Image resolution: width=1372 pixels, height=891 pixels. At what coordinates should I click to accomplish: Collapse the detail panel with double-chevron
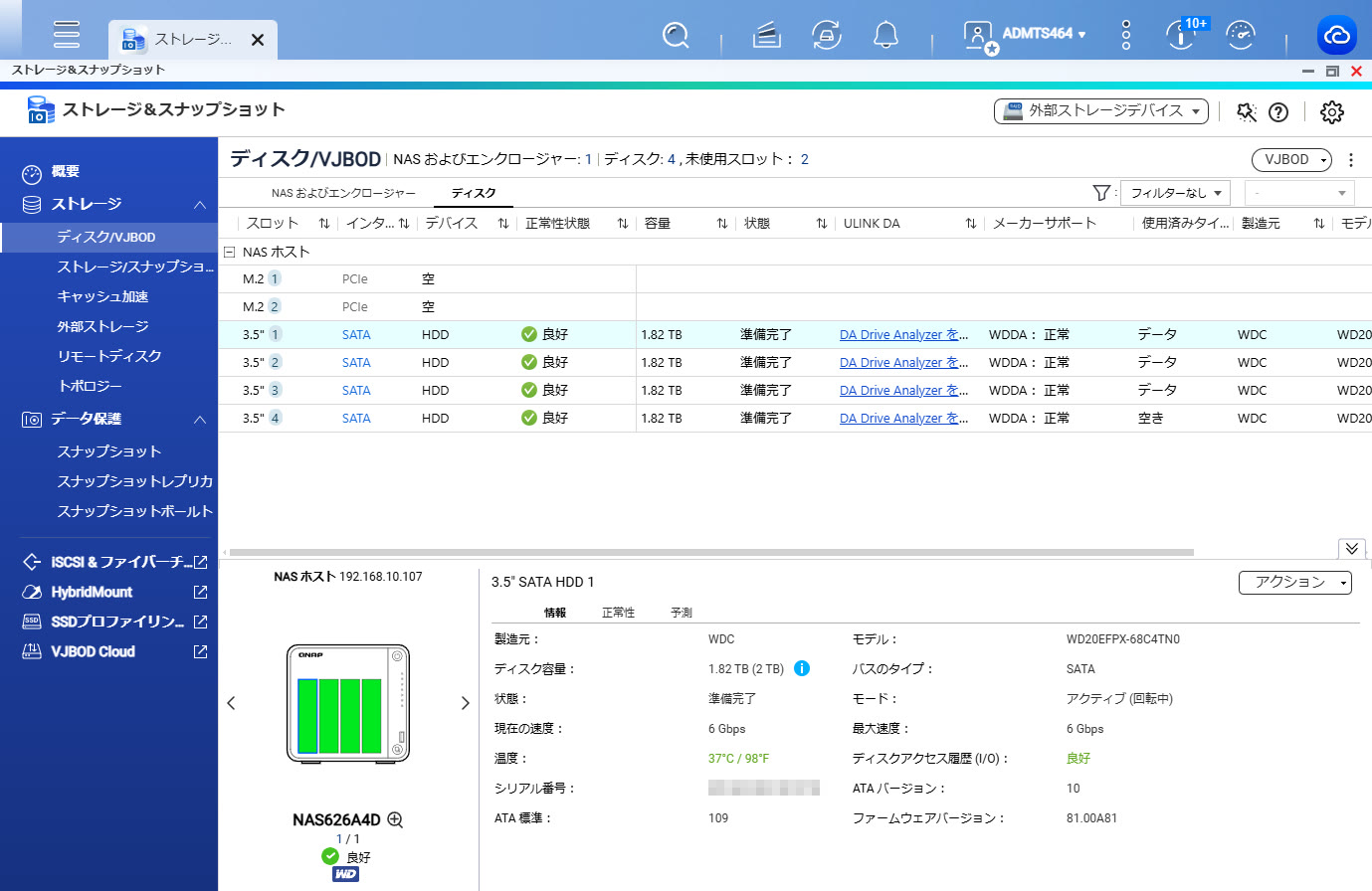coord(1351,549)
